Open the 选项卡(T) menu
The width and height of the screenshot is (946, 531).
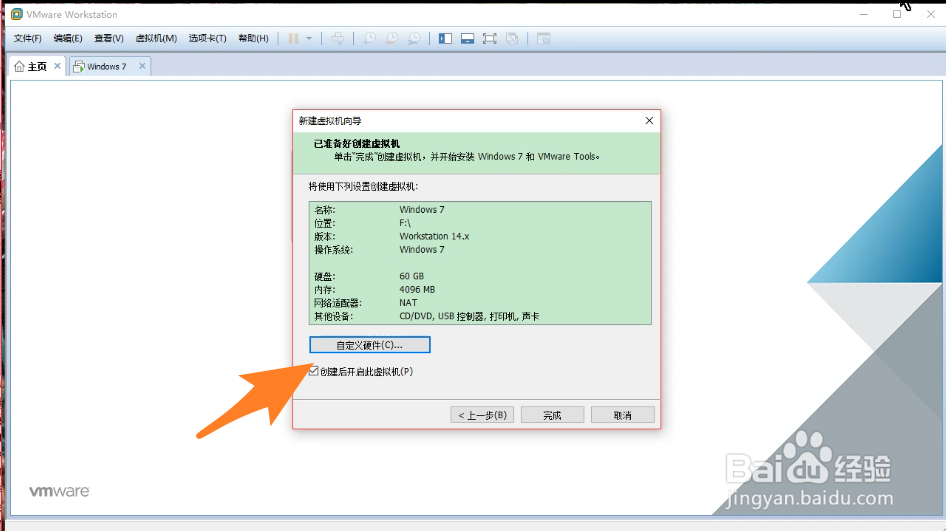point(208,39)
